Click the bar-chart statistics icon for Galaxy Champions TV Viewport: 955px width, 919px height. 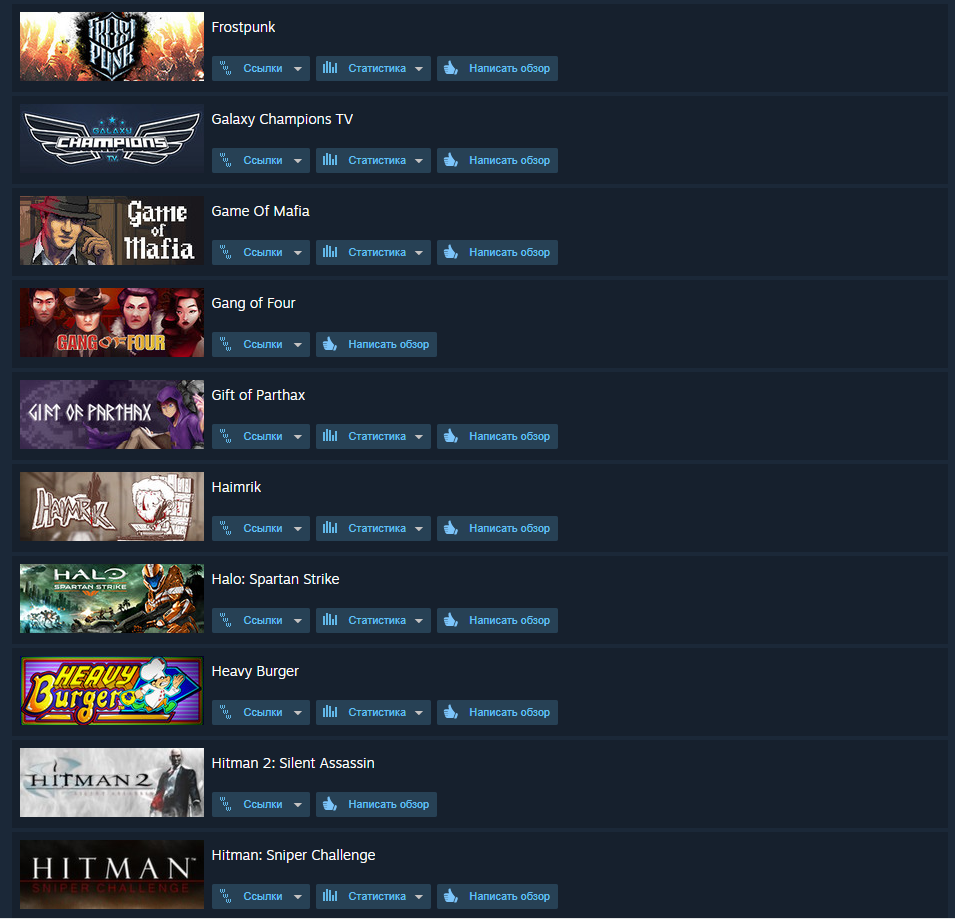point(330,160)
